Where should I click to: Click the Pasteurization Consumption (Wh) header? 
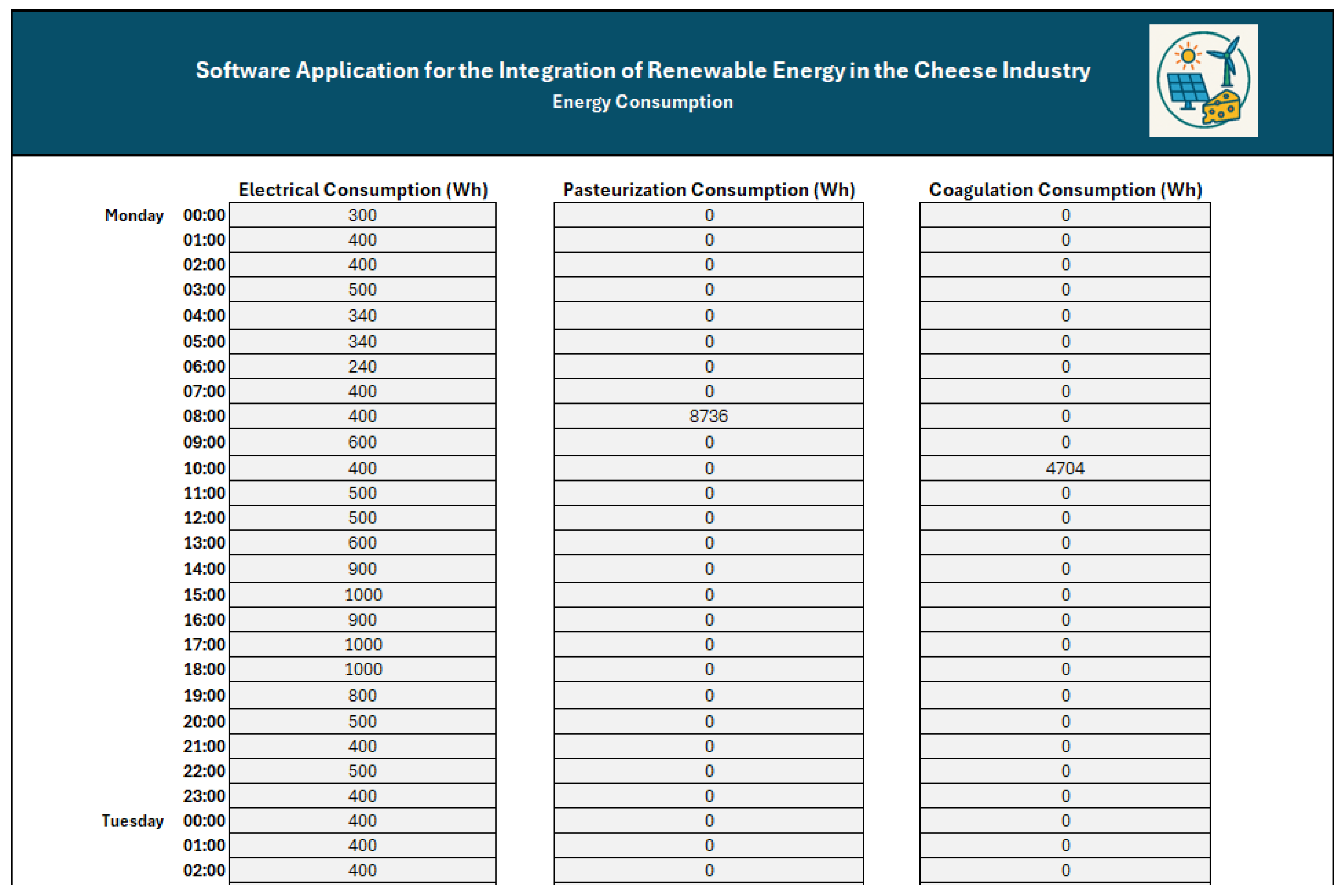709,190
